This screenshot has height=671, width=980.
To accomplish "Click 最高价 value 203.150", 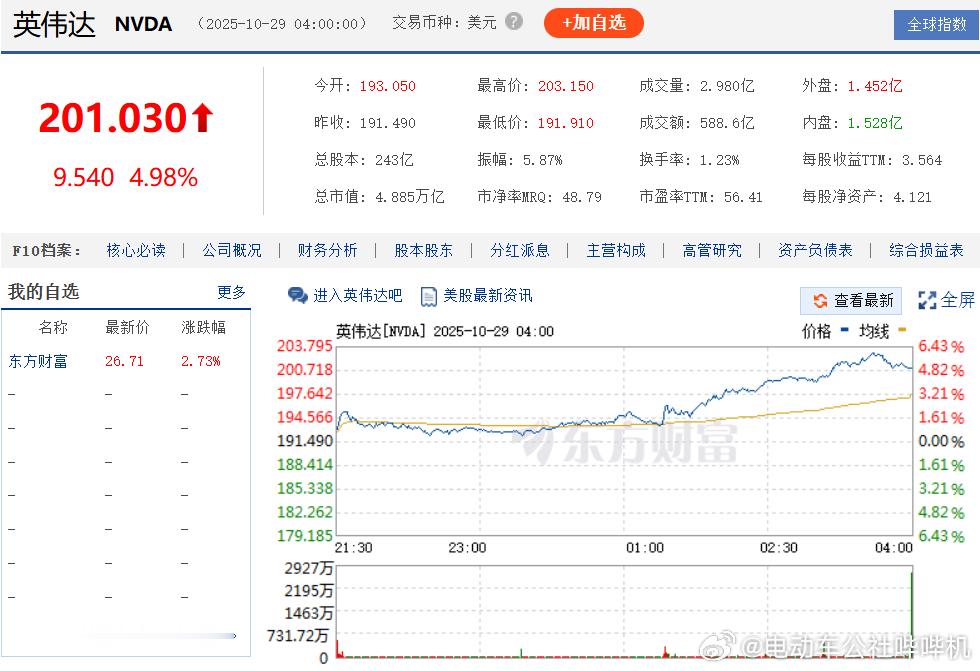I will pyautogui.click(x=566, y=86).
